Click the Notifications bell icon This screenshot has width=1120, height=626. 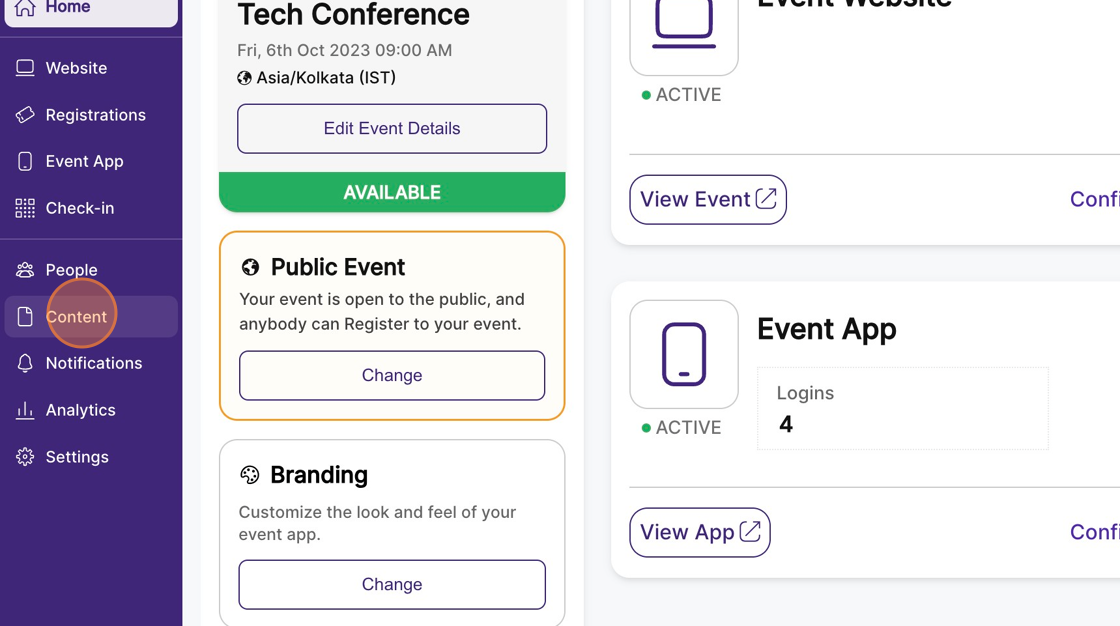25,363
